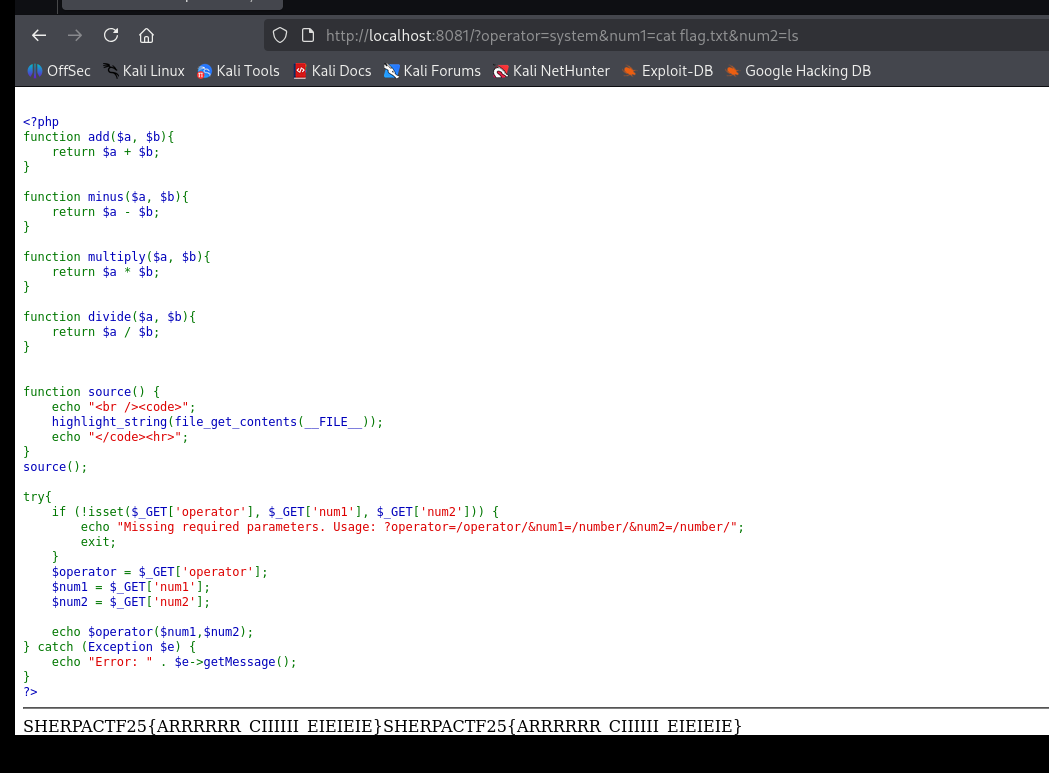Reload the current page
Viewport: 1049px width, 773px height.
tap(111, 36)
